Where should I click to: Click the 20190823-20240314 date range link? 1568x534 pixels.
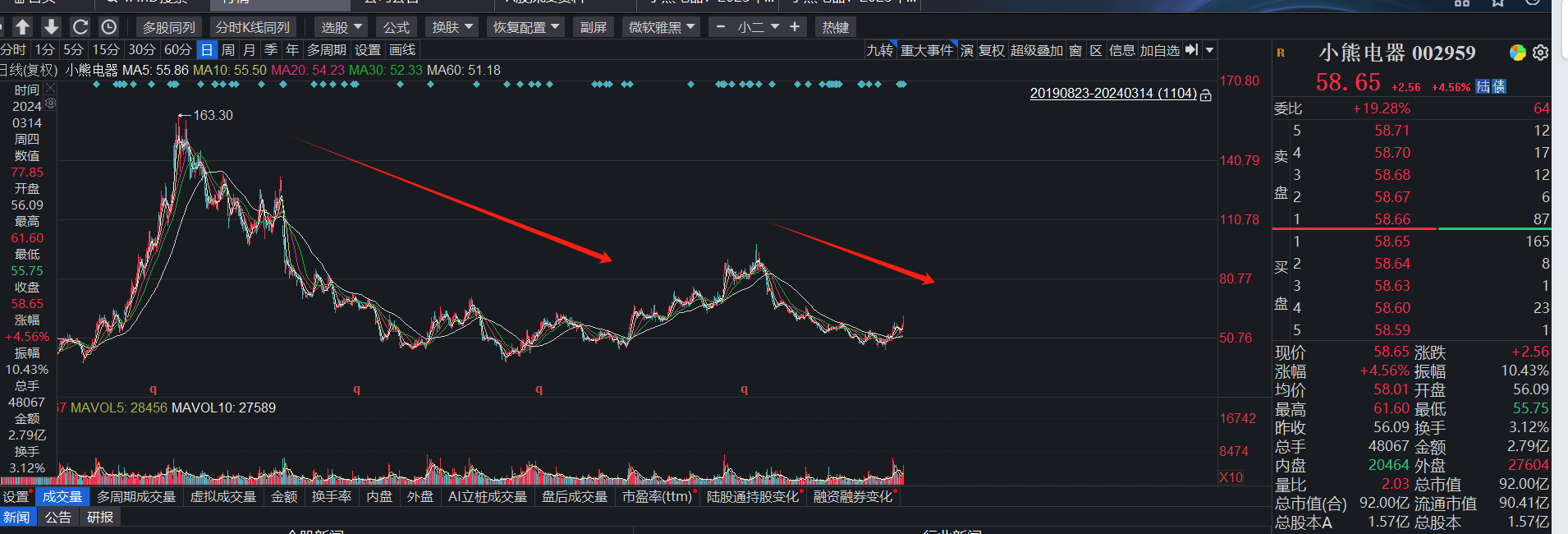coord(1112,94)
